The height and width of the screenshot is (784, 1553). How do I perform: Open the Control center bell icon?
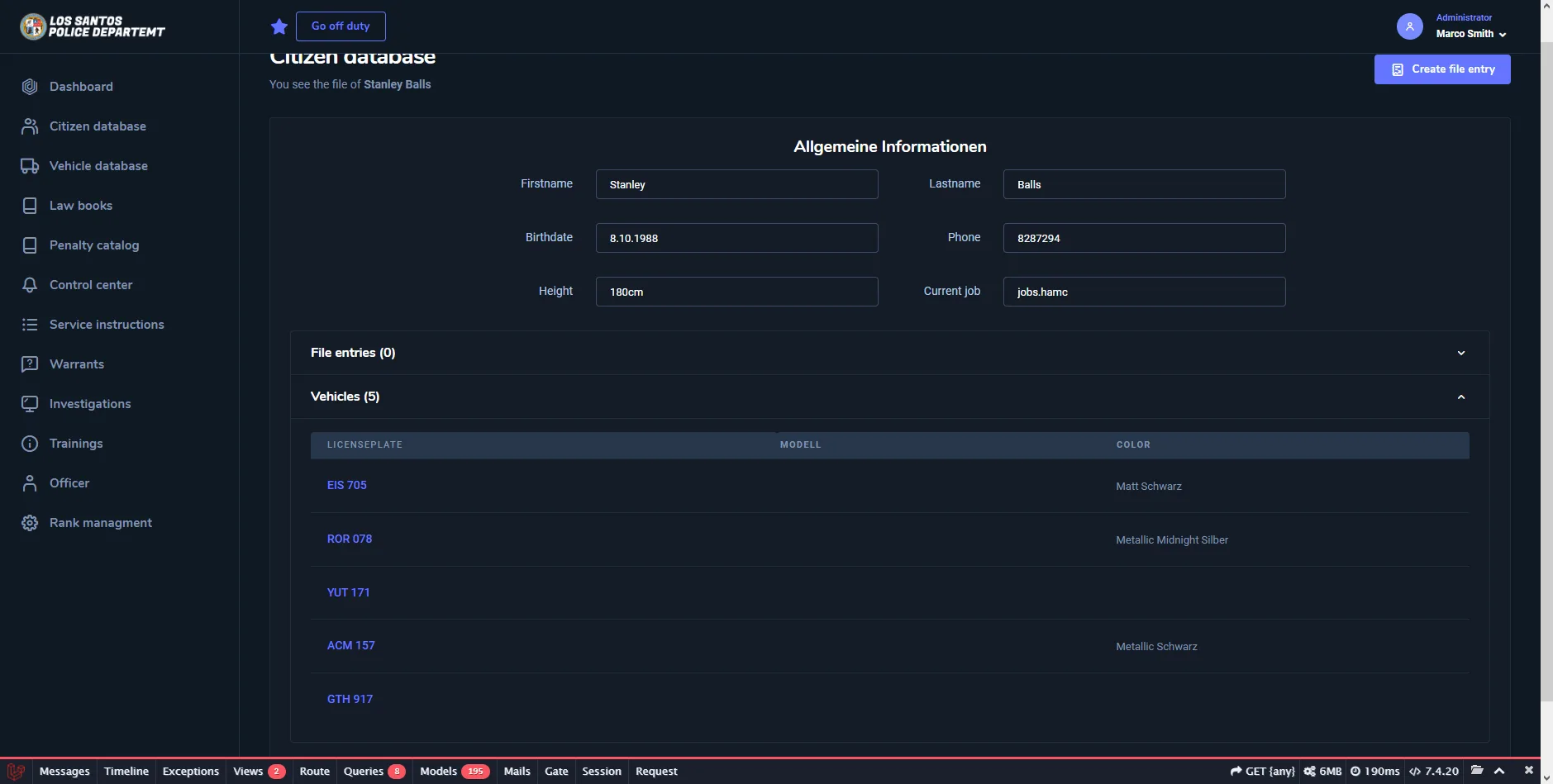29,284
